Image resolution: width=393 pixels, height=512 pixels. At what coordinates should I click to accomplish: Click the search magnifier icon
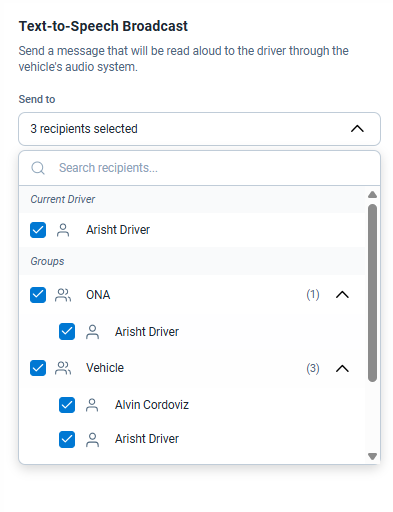38,168
